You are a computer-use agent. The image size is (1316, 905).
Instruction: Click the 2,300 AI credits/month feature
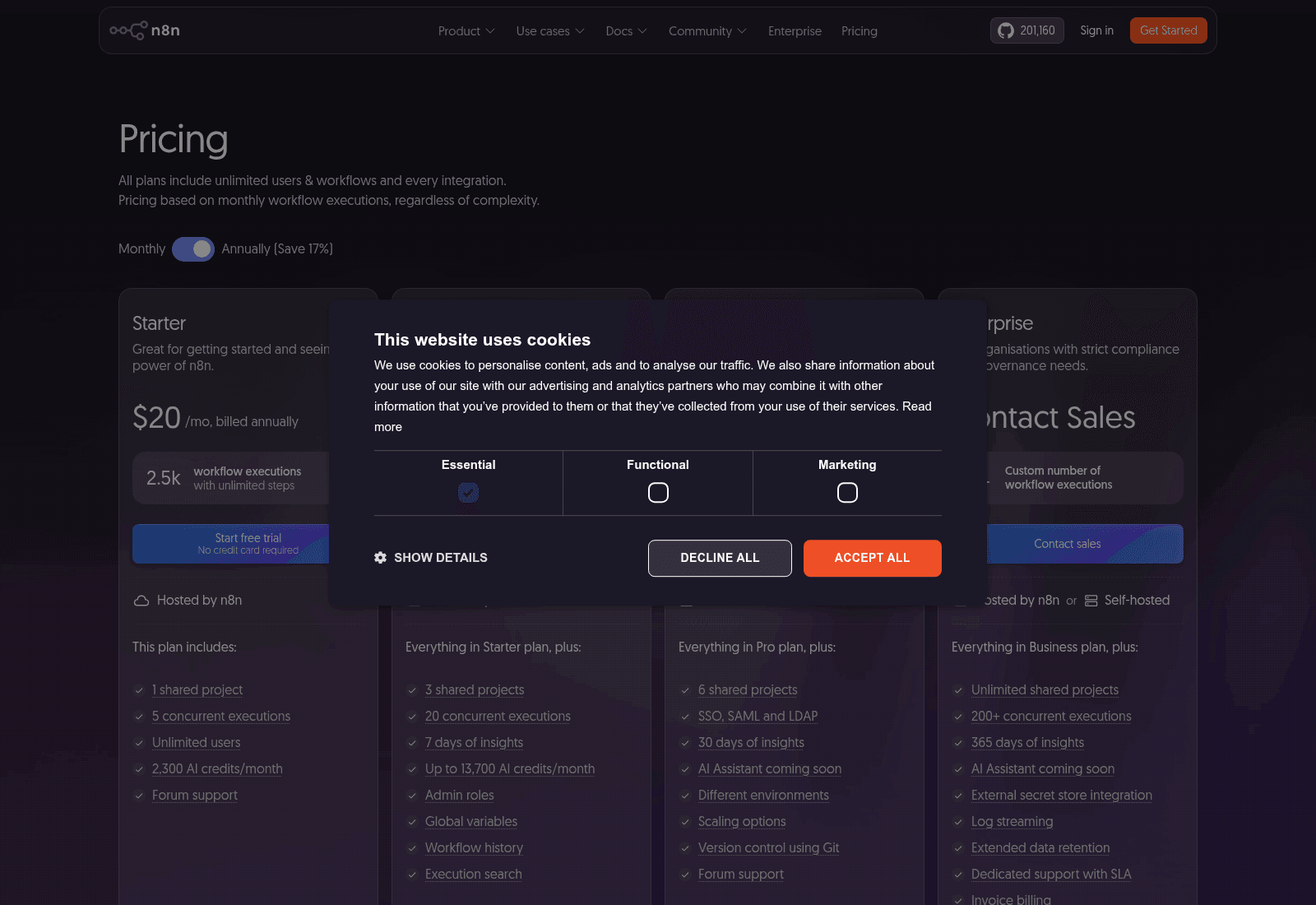217,769
